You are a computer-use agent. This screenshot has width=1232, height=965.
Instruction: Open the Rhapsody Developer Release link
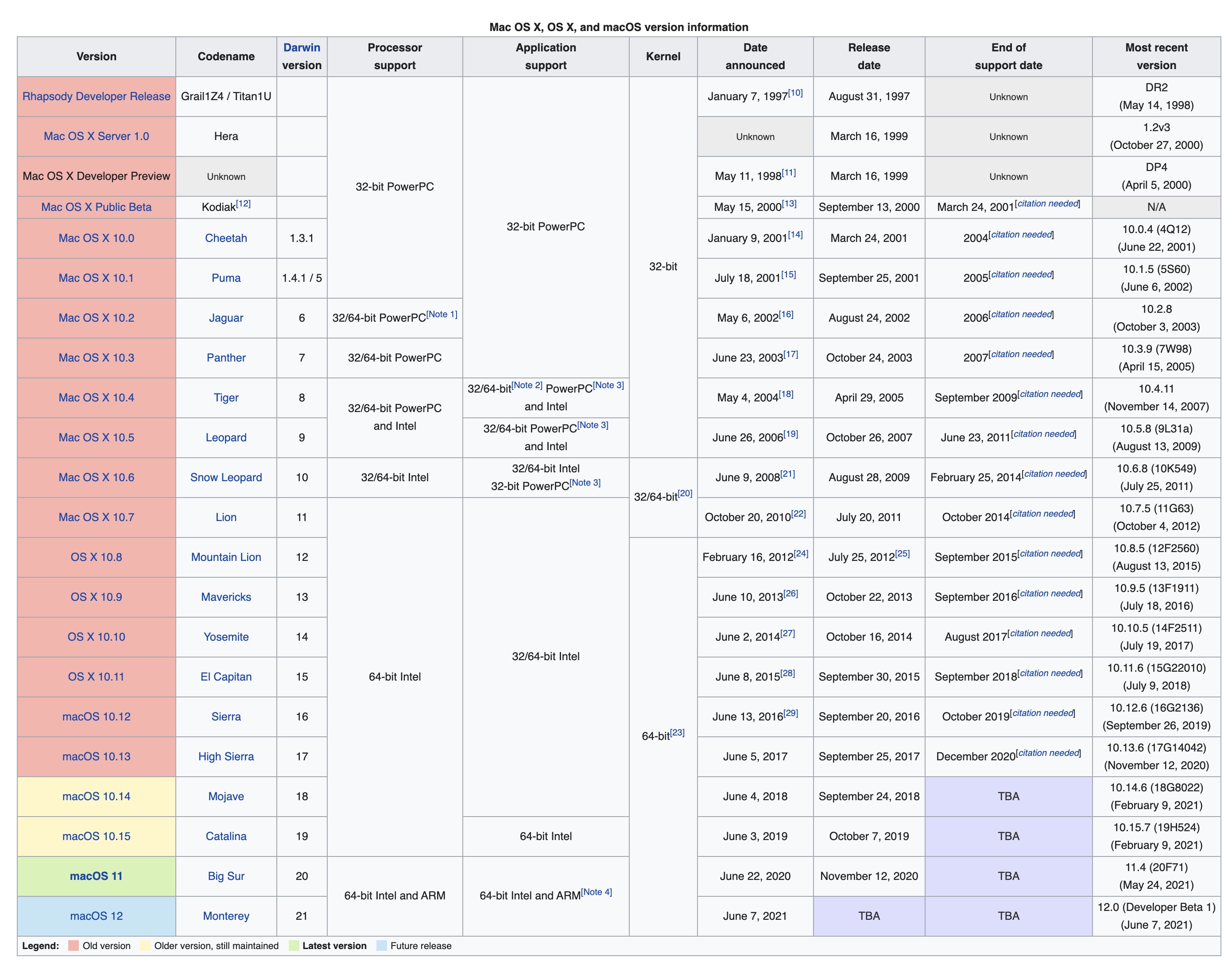[96, 97]
